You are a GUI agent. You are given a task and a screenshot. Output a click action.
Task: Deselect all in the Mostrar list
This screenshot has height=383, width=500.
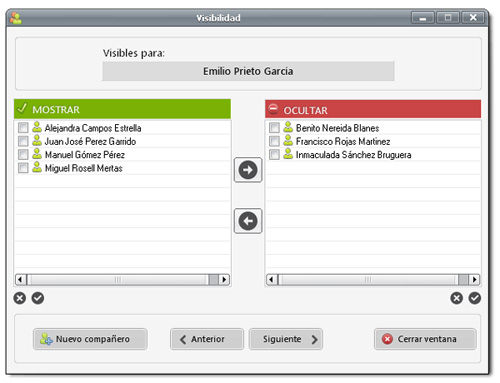20,298
